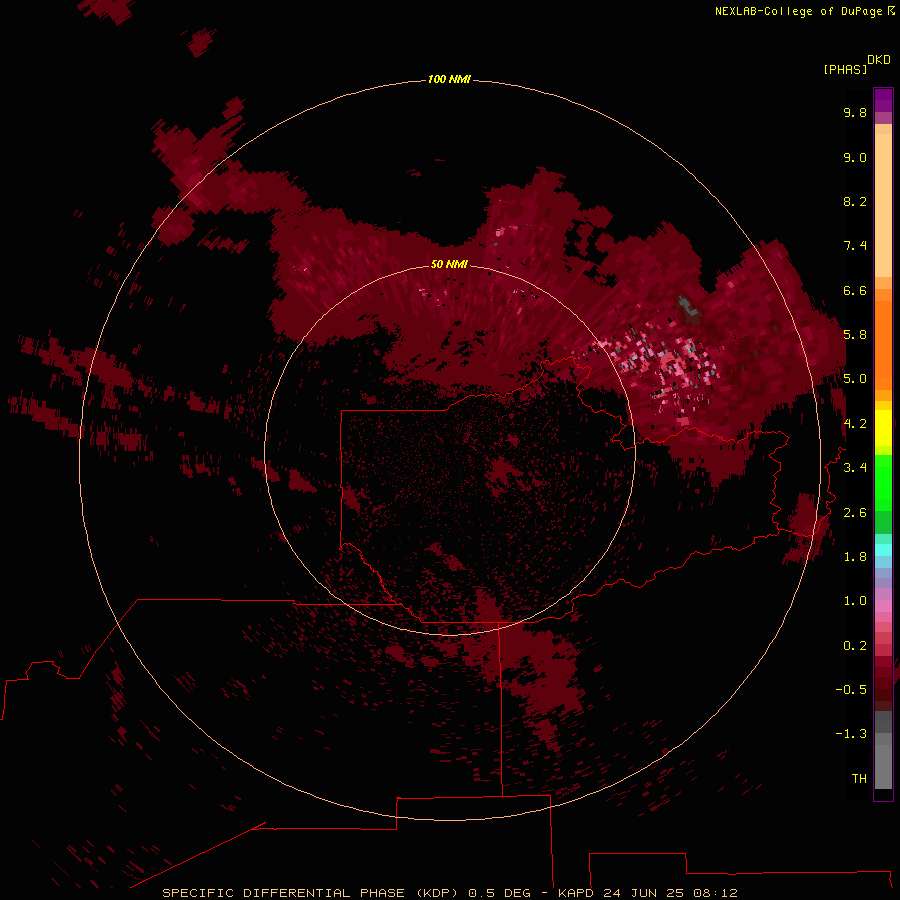Click the 100 NMI range ring label
Screen dimensions: 900x900
pyautogui.click(x=449, y=79)
